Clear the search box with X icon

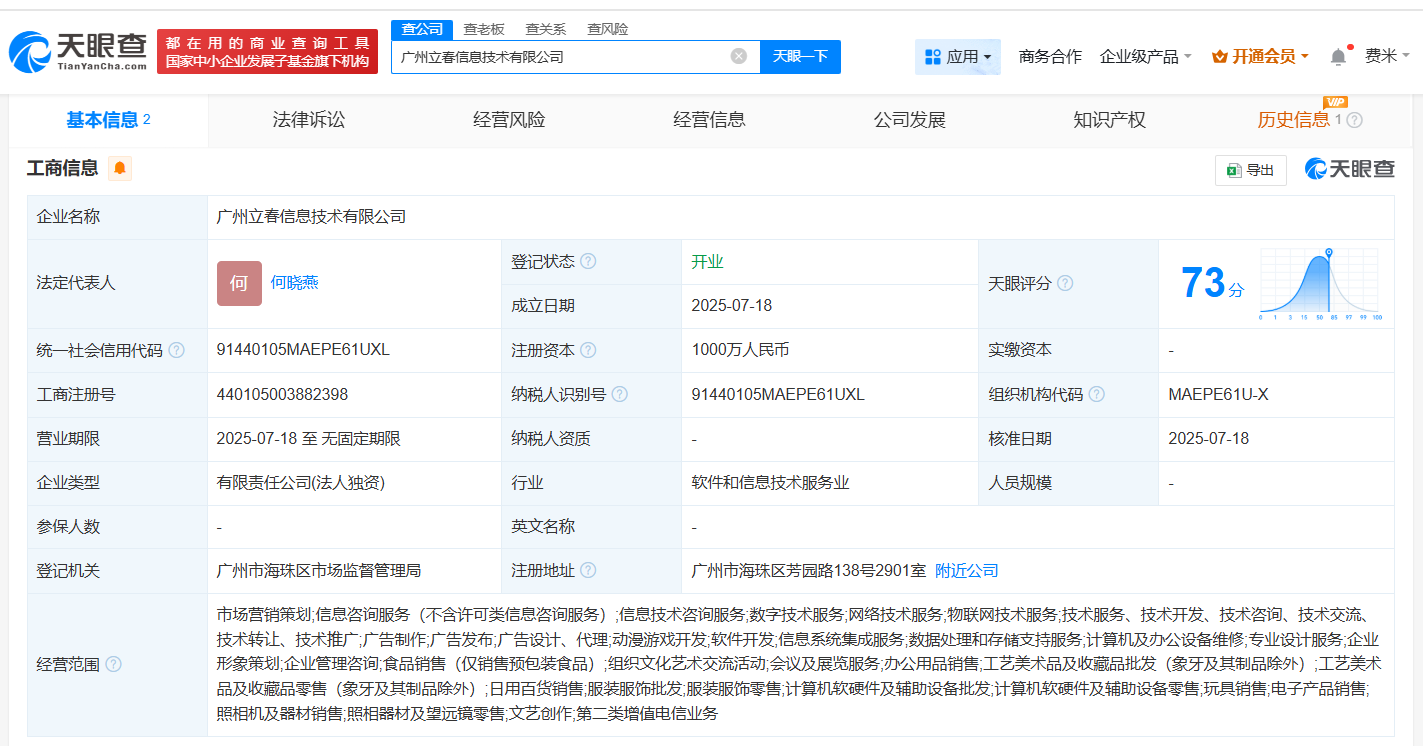coord(739,56)
